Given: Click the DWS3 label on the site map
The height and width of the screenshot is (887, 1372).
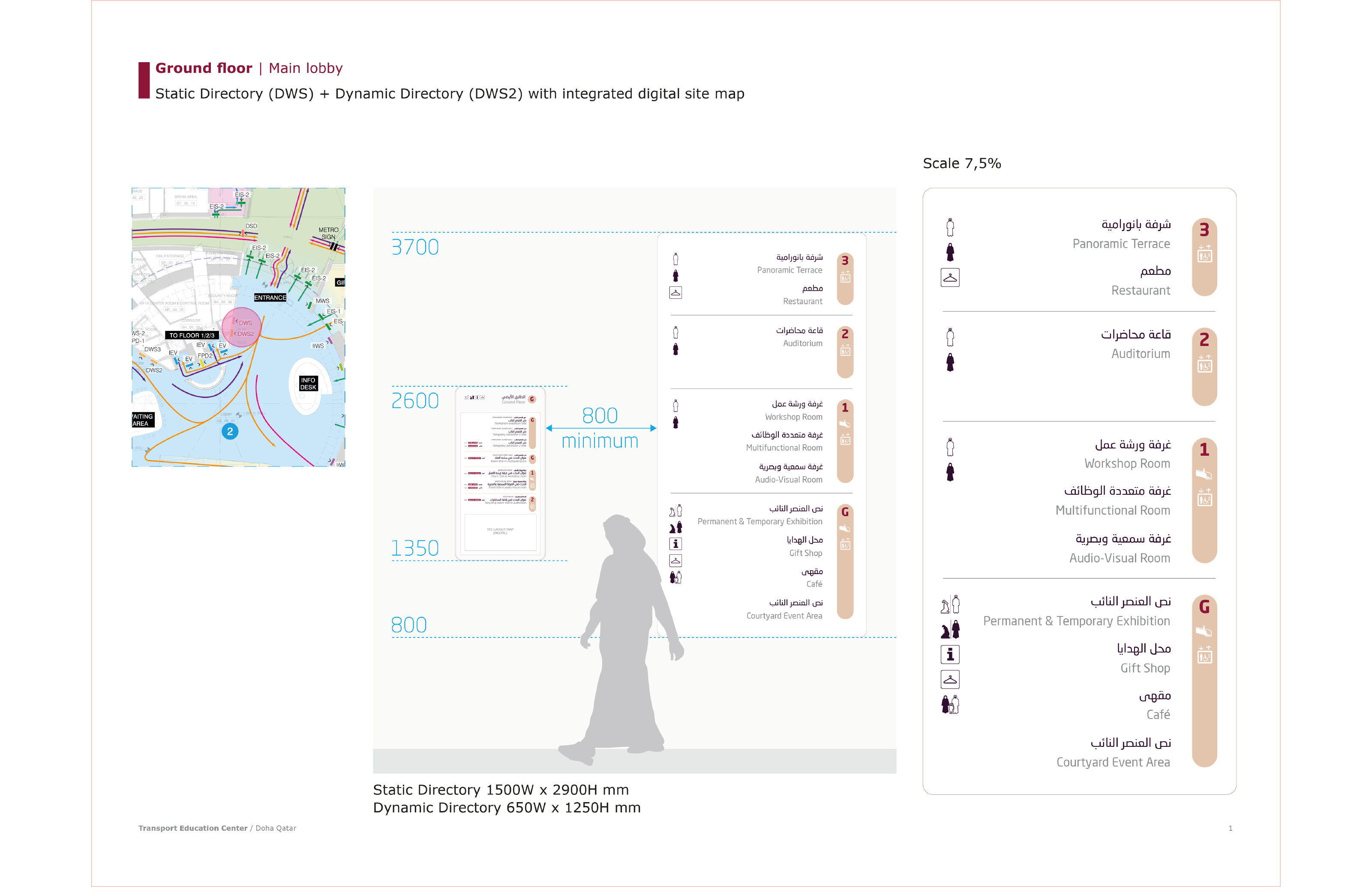Looking at the screenshot, I should coord(153,349).
